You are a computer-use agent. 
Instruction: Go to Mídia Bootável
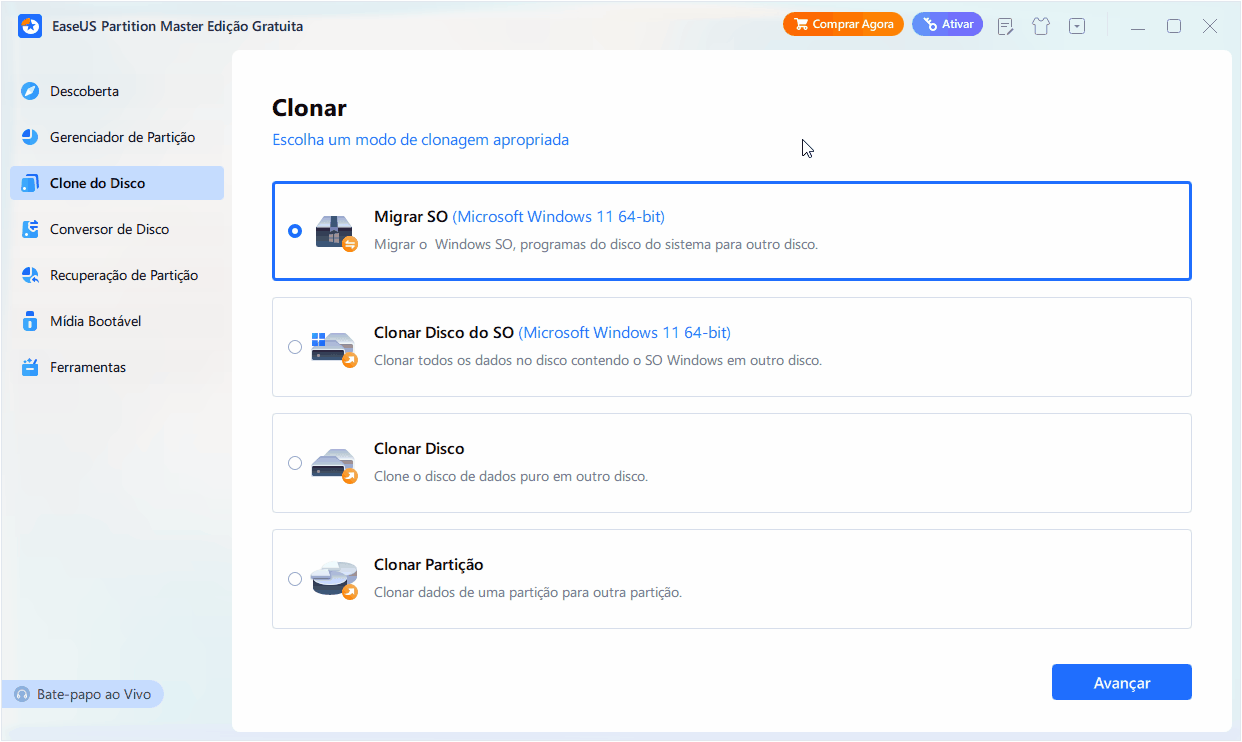coord(117,321)
